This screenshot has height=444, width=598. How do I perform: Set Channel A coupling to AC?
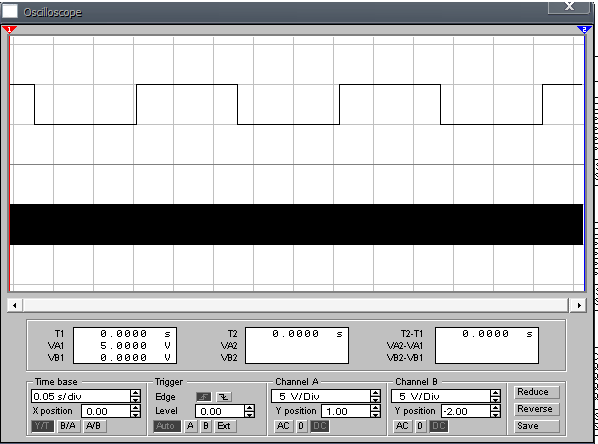(283, 426)
